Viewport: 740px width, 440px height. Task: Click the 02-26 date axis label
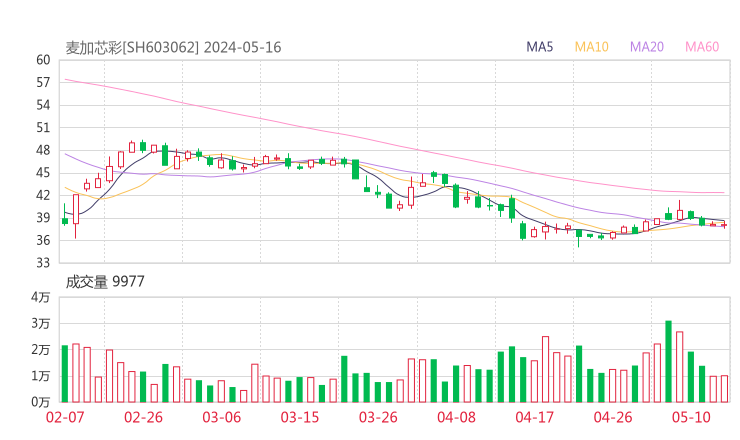pyautogui.click(x=143, y=417)
